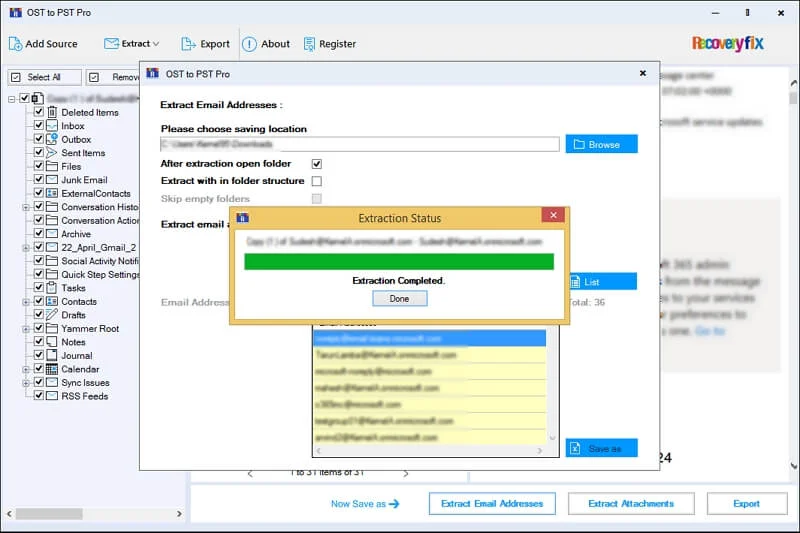Click the root mailbox file icon
The image size is (800, 533).
point(37,98)
